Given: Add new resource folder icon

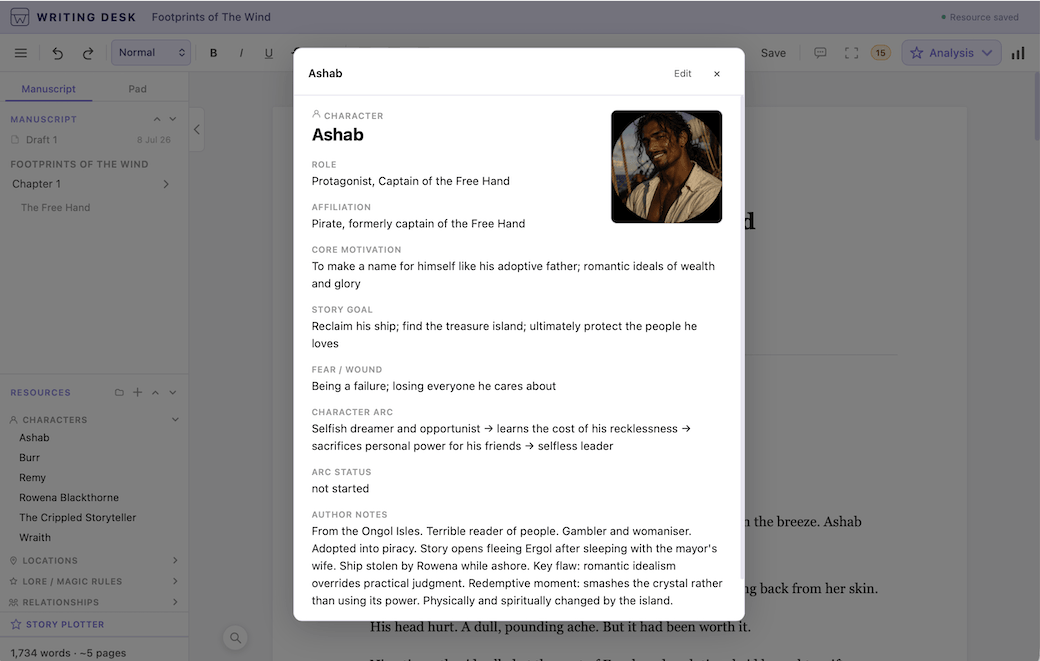Looking at the screenshot, I should click(x=119, y=392).
